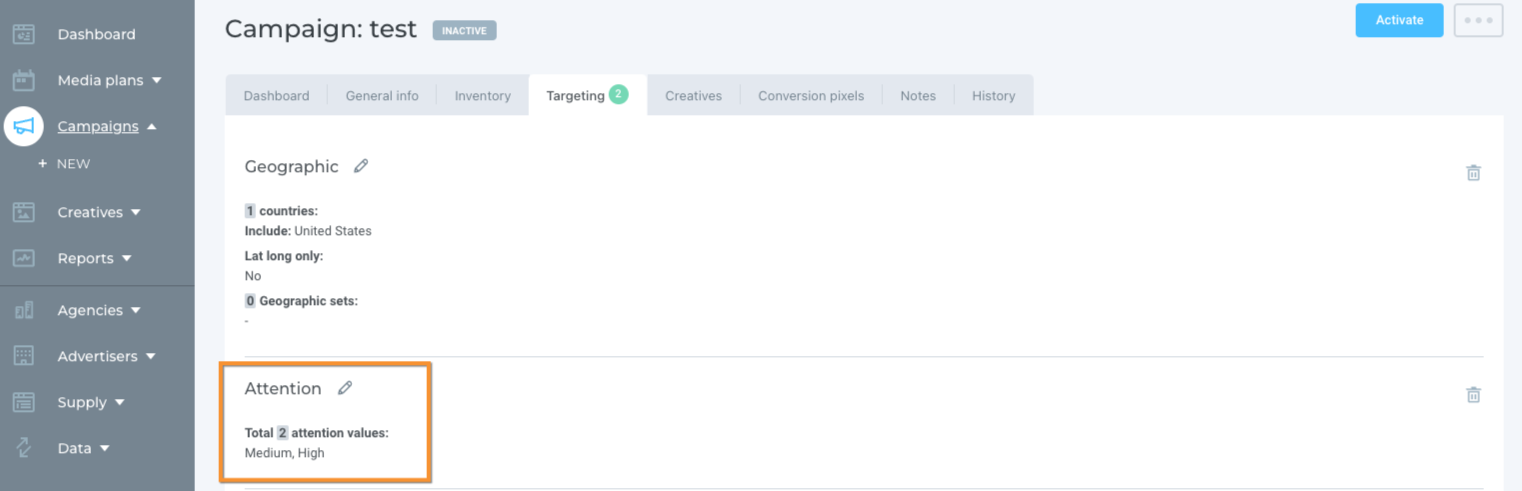Viewport: 1522px width, 491px height.
Task: Click the '0 Geographic sets:' label
Action: [x=301, y=301]
